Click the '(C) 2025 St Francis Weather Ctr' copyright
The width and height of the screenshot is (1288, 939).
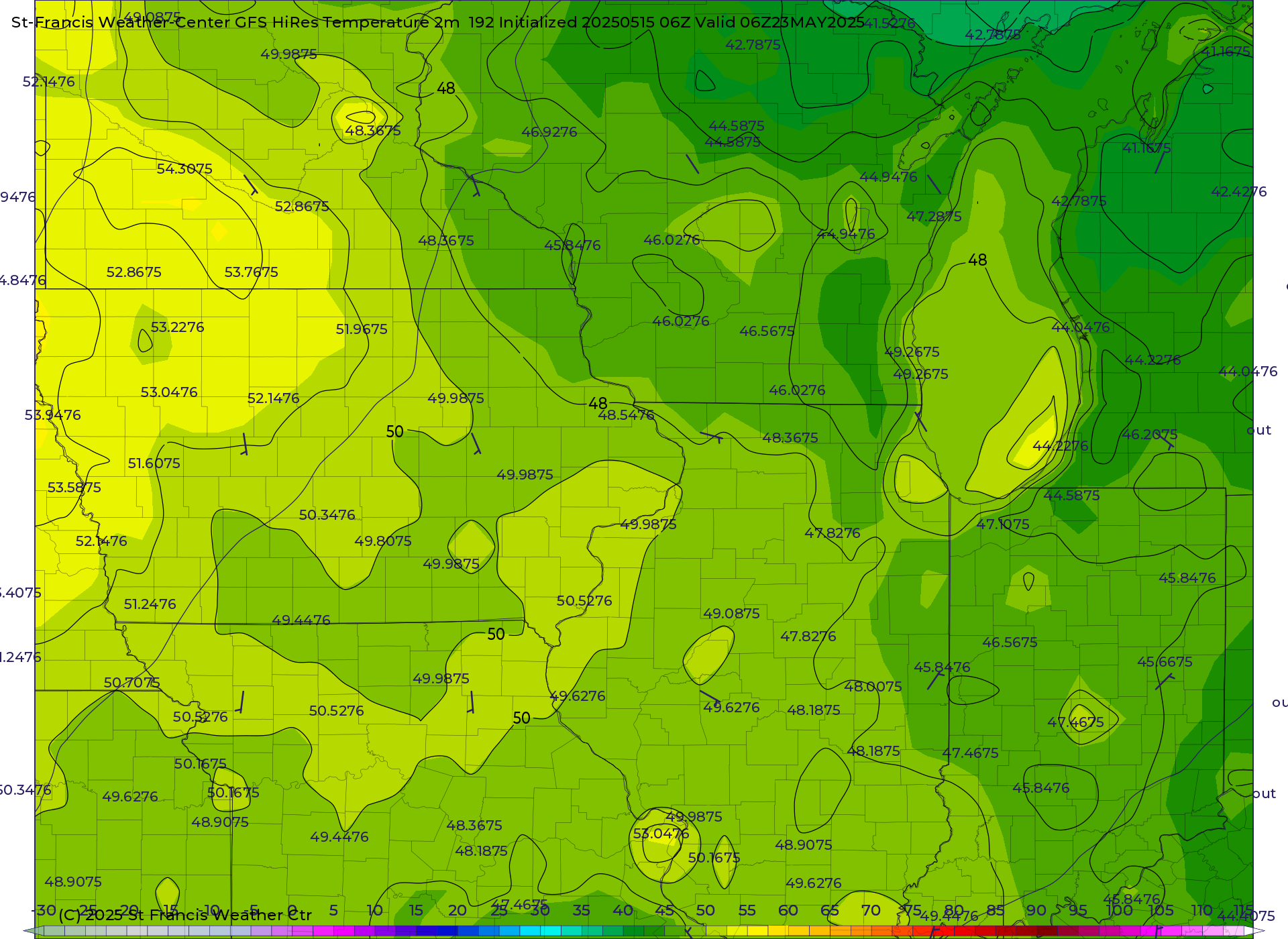tap(184, 915)
